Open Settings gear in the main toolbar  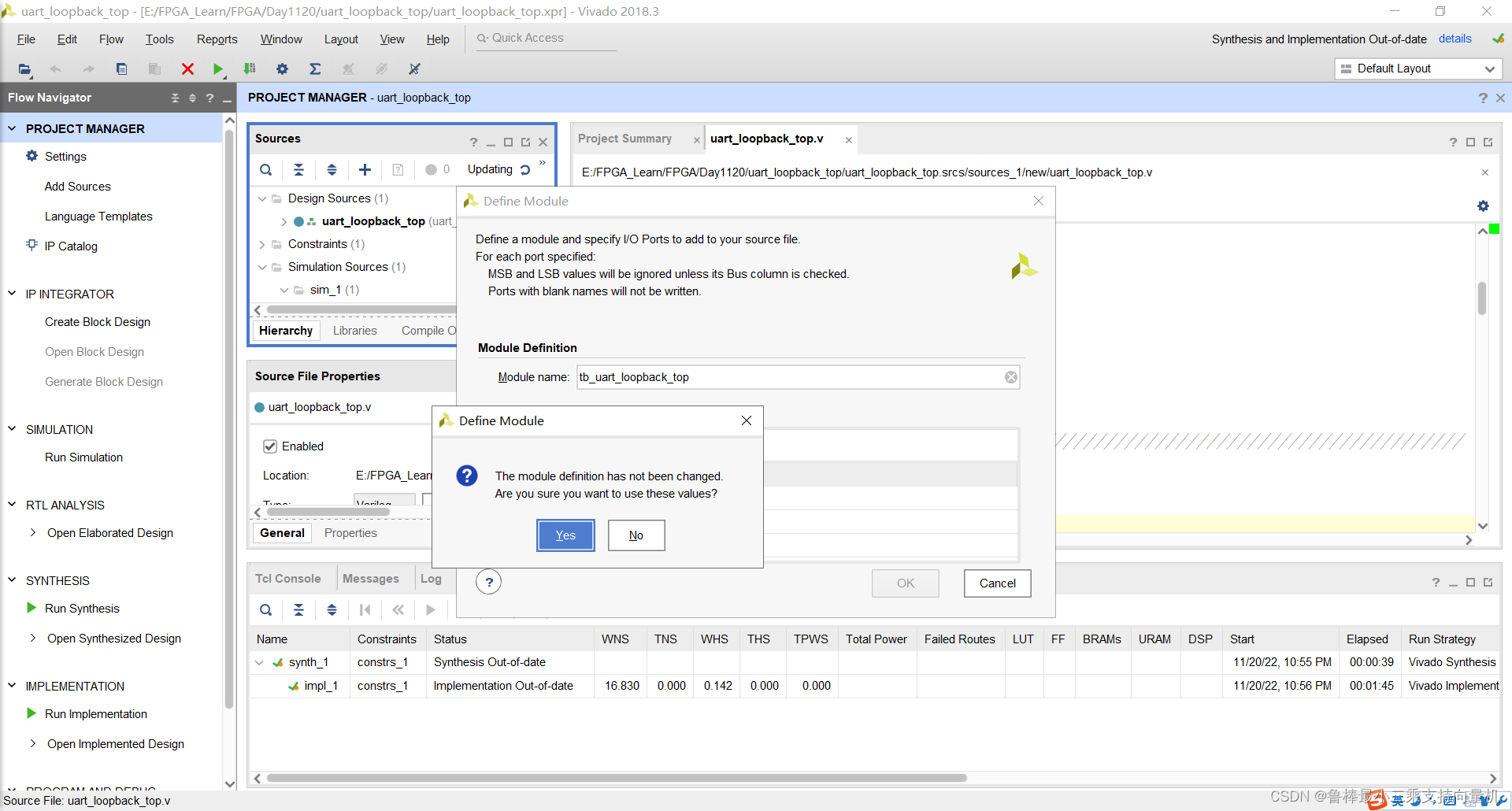point(282,69)
